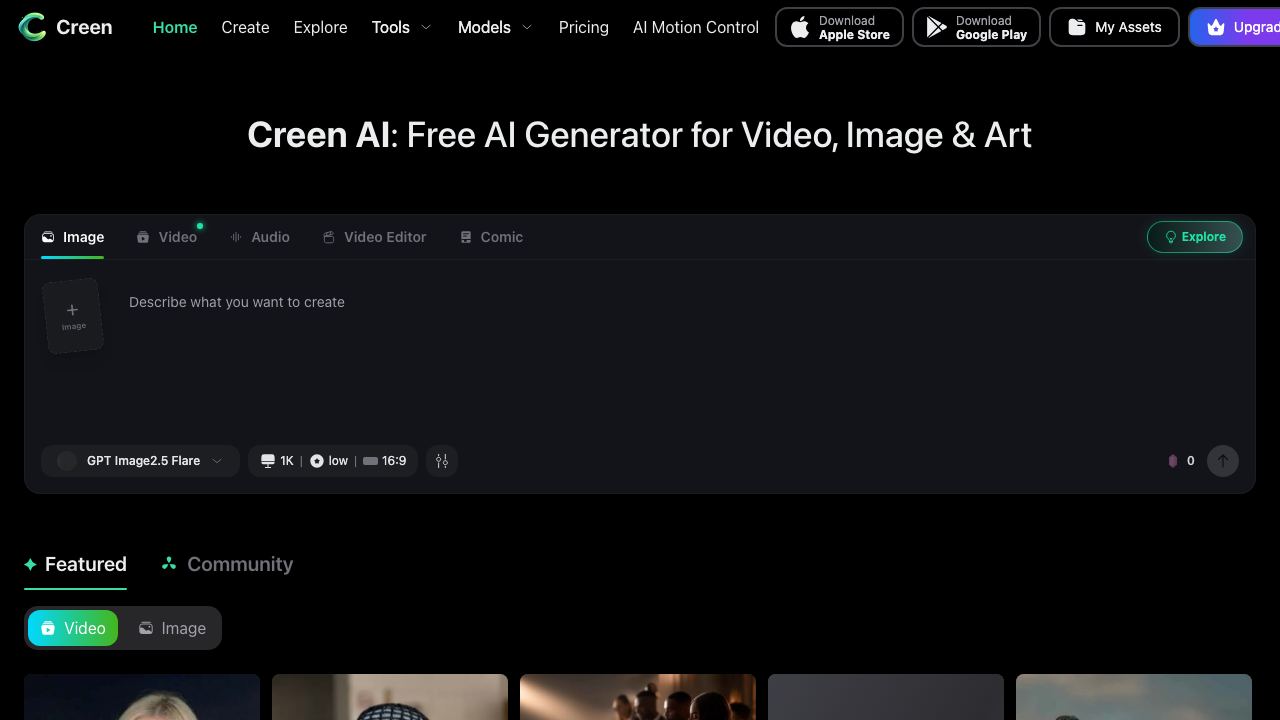Visit the Pricing page
Viewport: 1280px width, 720px height.
point(583,27)
